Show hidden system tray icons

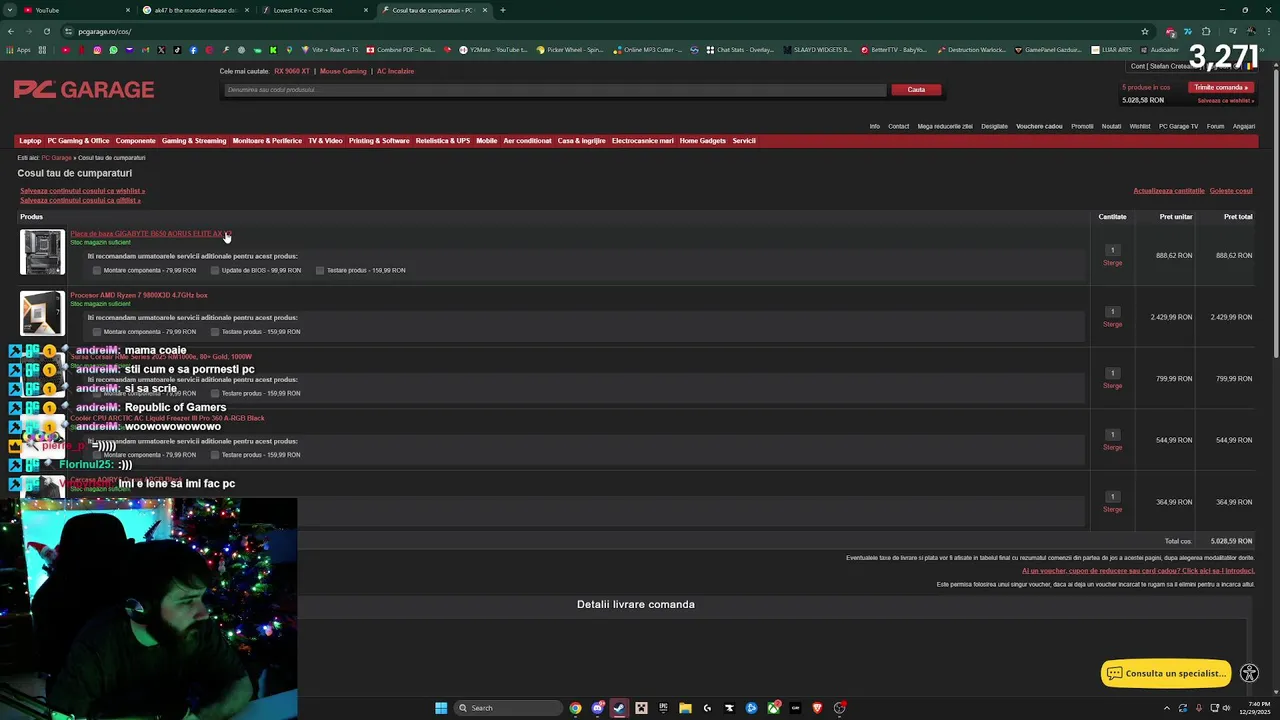1168,708
